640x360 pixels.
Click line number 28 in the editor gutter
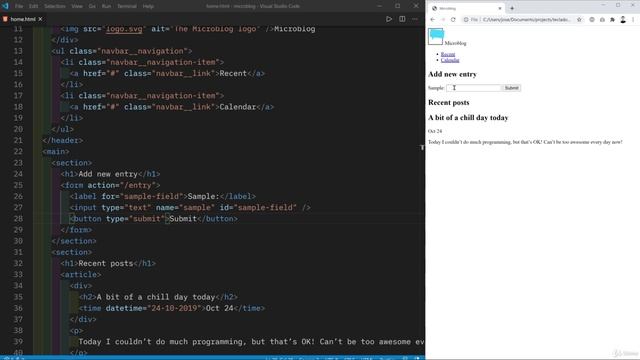18,219
